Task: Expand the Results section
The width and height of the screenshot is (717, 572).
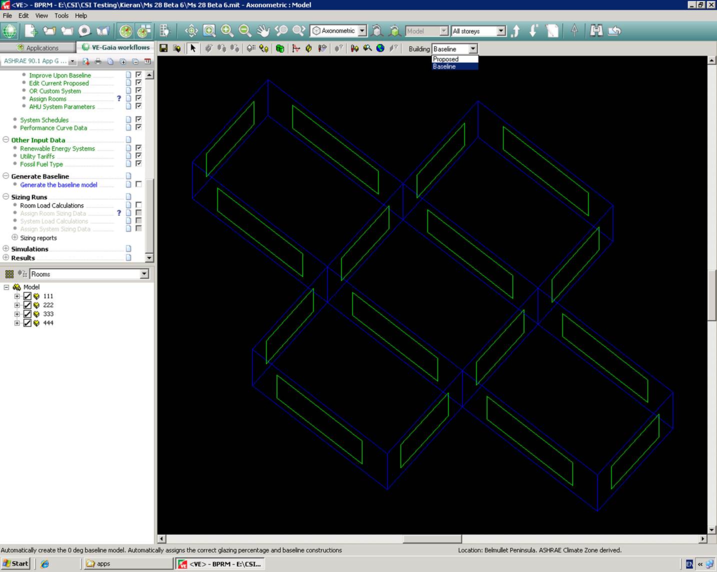Action: click(6, 257)
